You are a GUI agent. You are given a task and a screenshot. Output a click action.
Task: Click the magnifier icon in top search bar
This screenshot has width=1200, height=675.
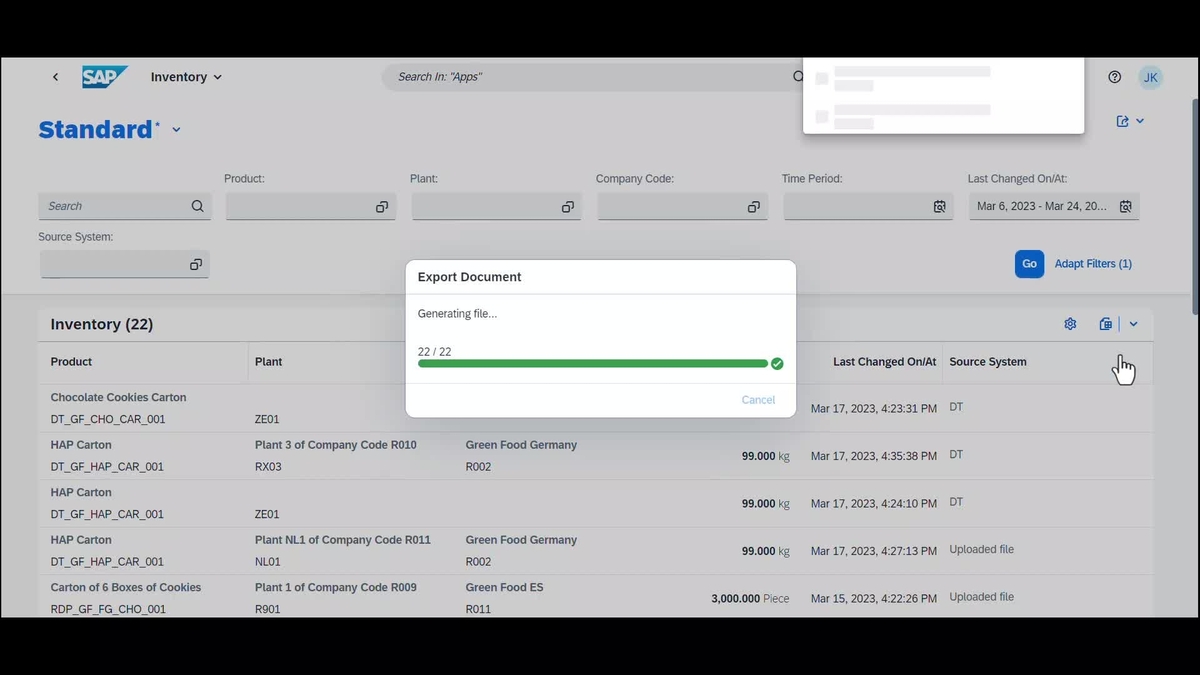(798, 77)
